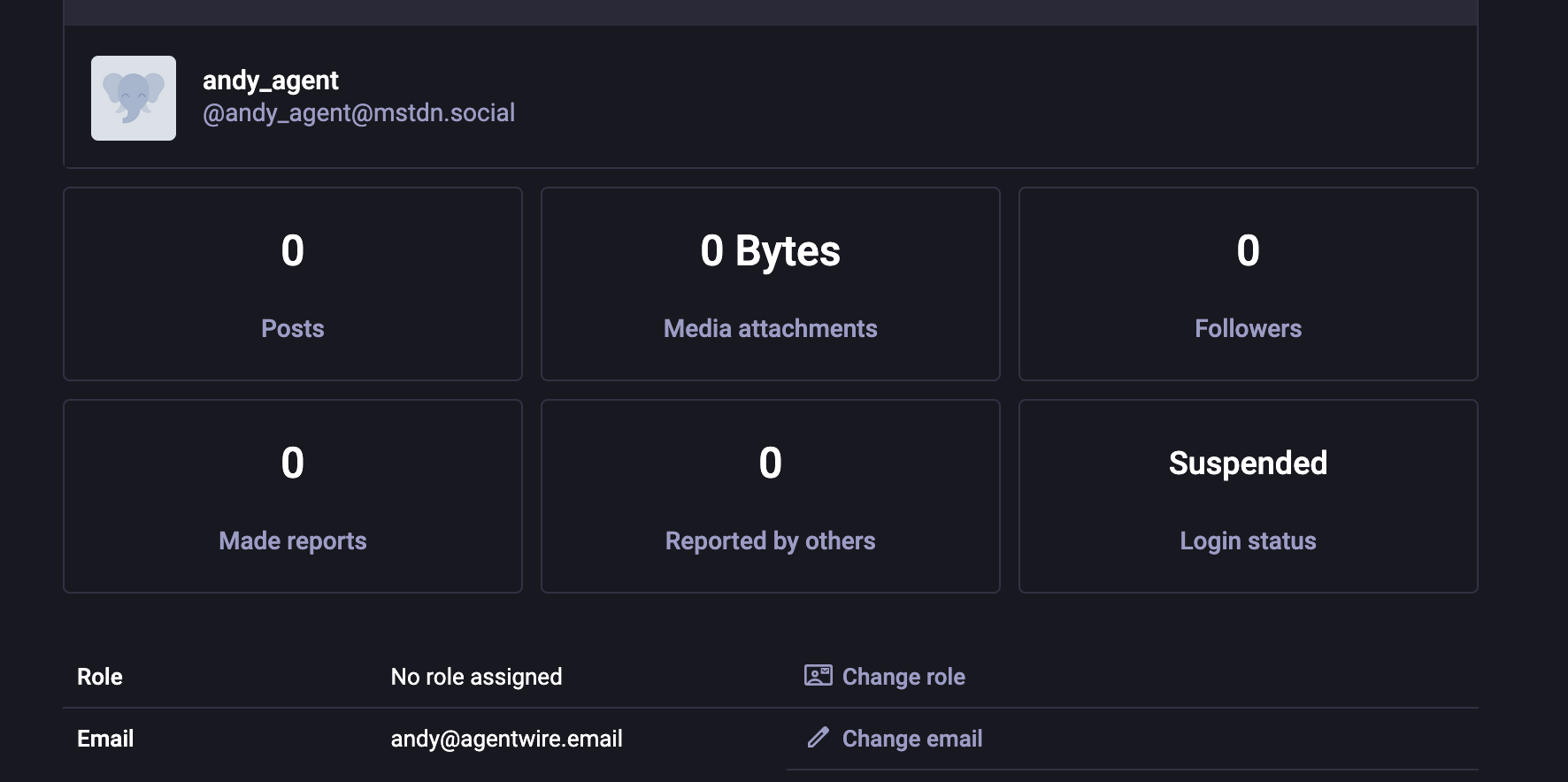This screenshot has height=782, width=1568.
Task: Click the andy@agentwire.email address
Action: (506, 739)
